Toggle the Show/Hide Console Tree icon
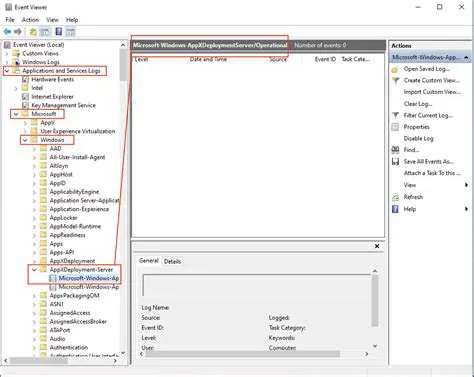Screen dimensions: 474x377 45,32
